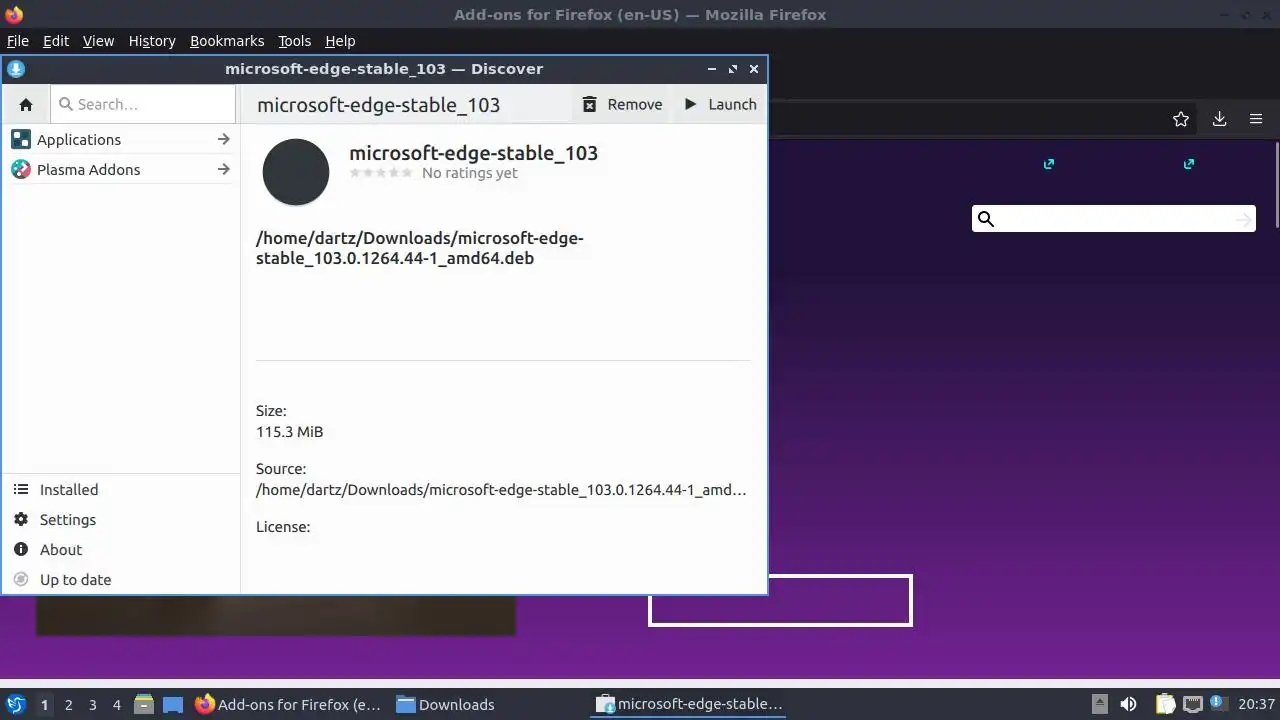The image size is (1280, 720).
Task: Open clipboard manager tray icon
Action: (x=1166, y=704)
